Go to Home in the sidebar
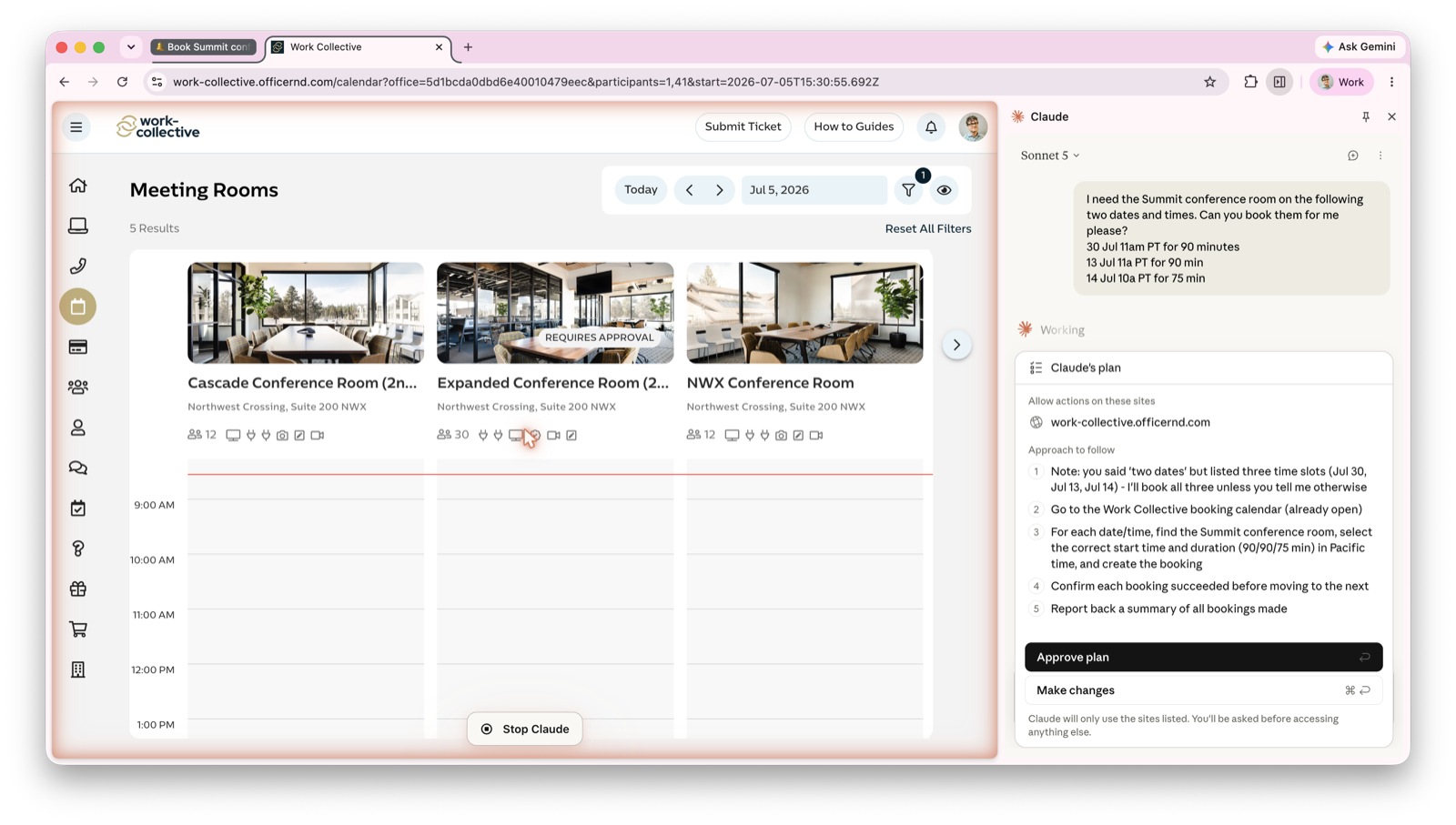This screenshot has width=1456, height=825. pos(78,186)
